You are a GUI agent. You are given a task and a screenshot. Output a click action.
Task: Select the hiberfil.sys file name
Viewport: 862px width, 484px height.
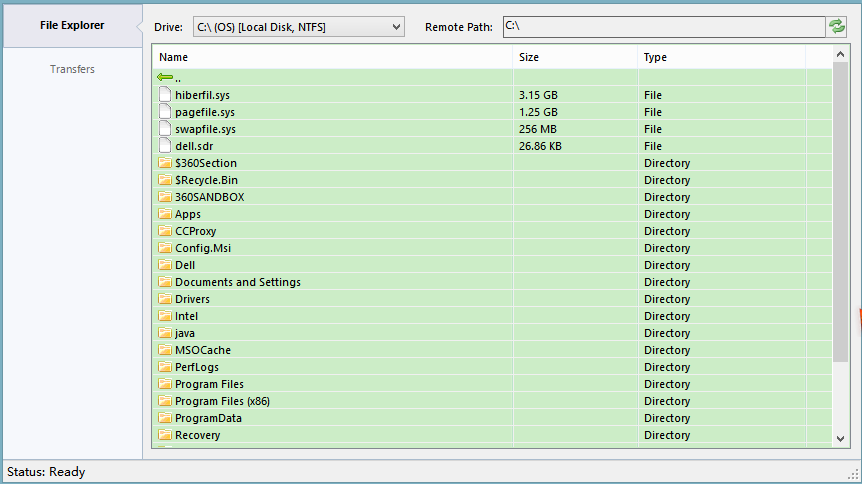[x=202, y=95]
